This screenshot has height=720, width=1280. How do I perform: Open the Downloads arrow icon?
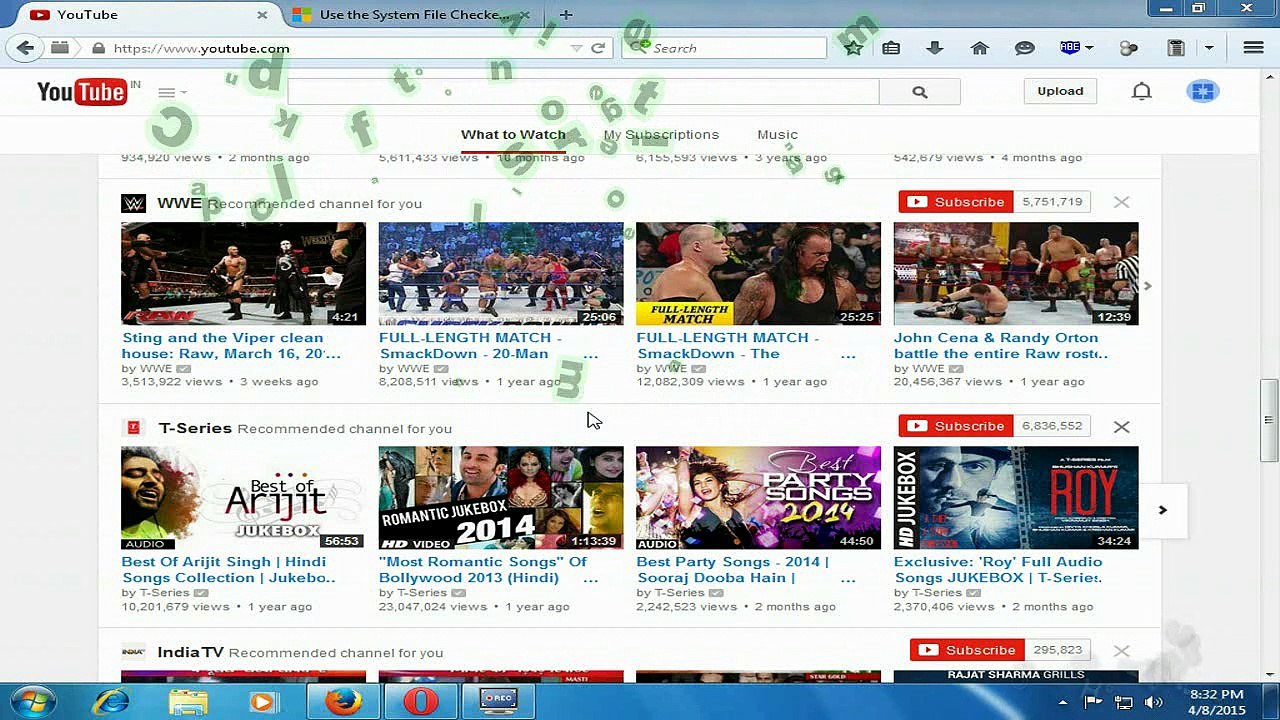click(935, 48)
